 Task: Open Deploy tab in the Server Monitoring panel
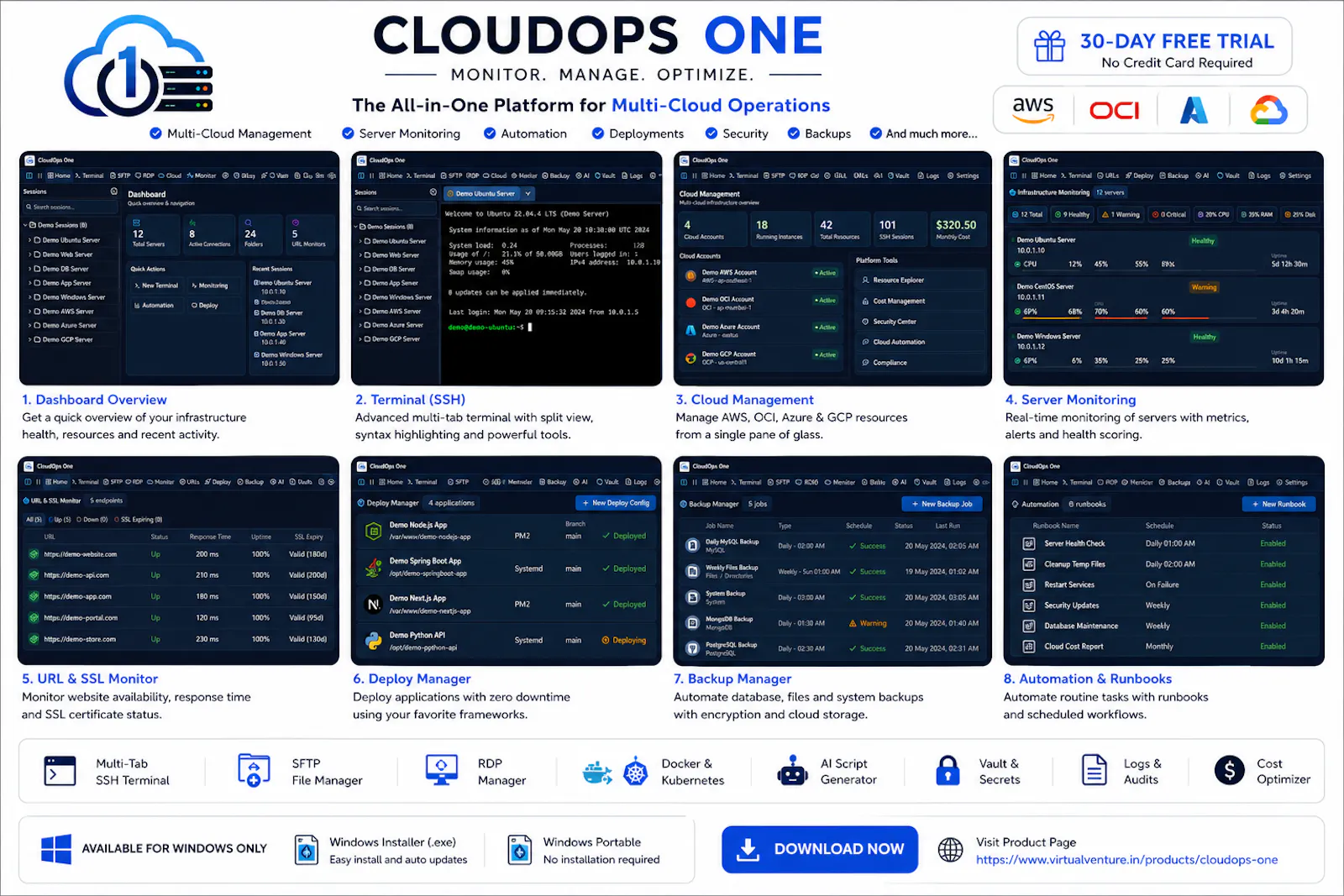click(1140, 176)
